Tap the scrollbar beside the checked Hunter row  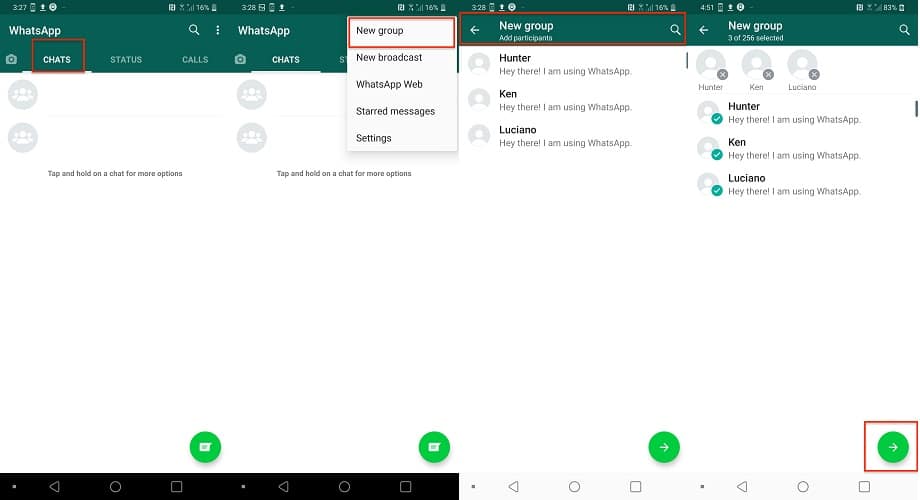(x=916, y=109)
